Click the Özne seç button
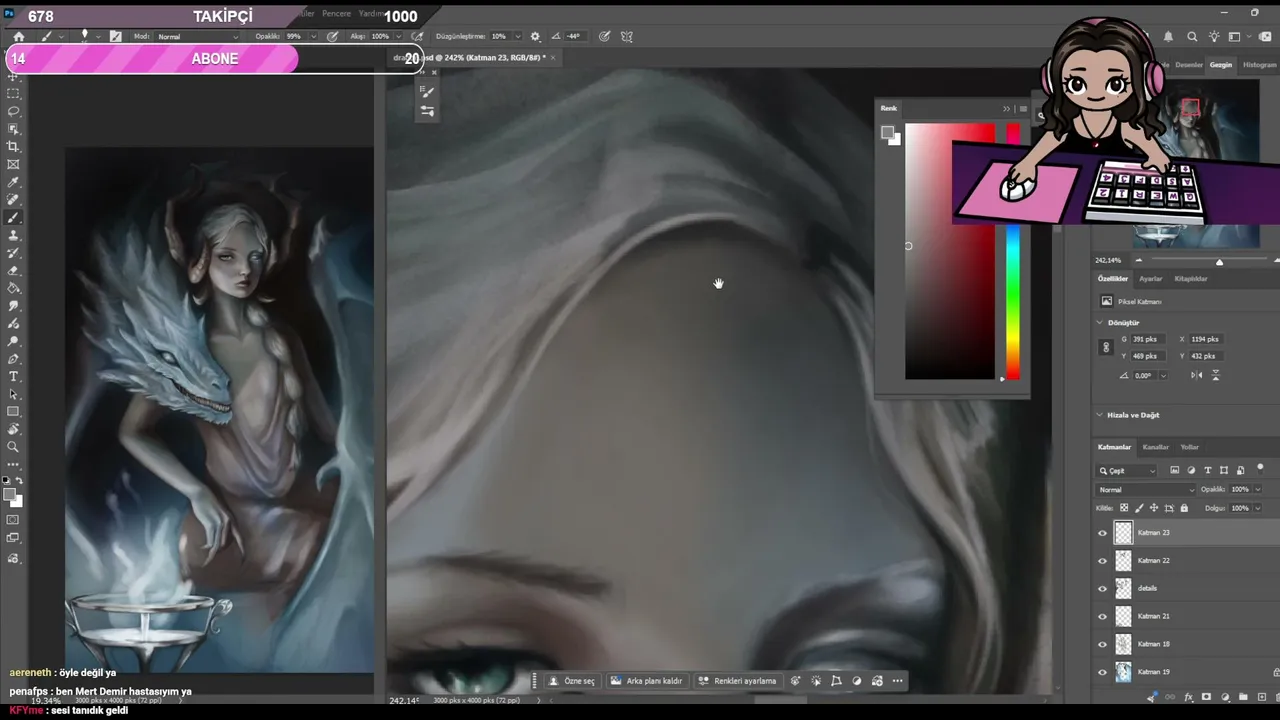 571,681
